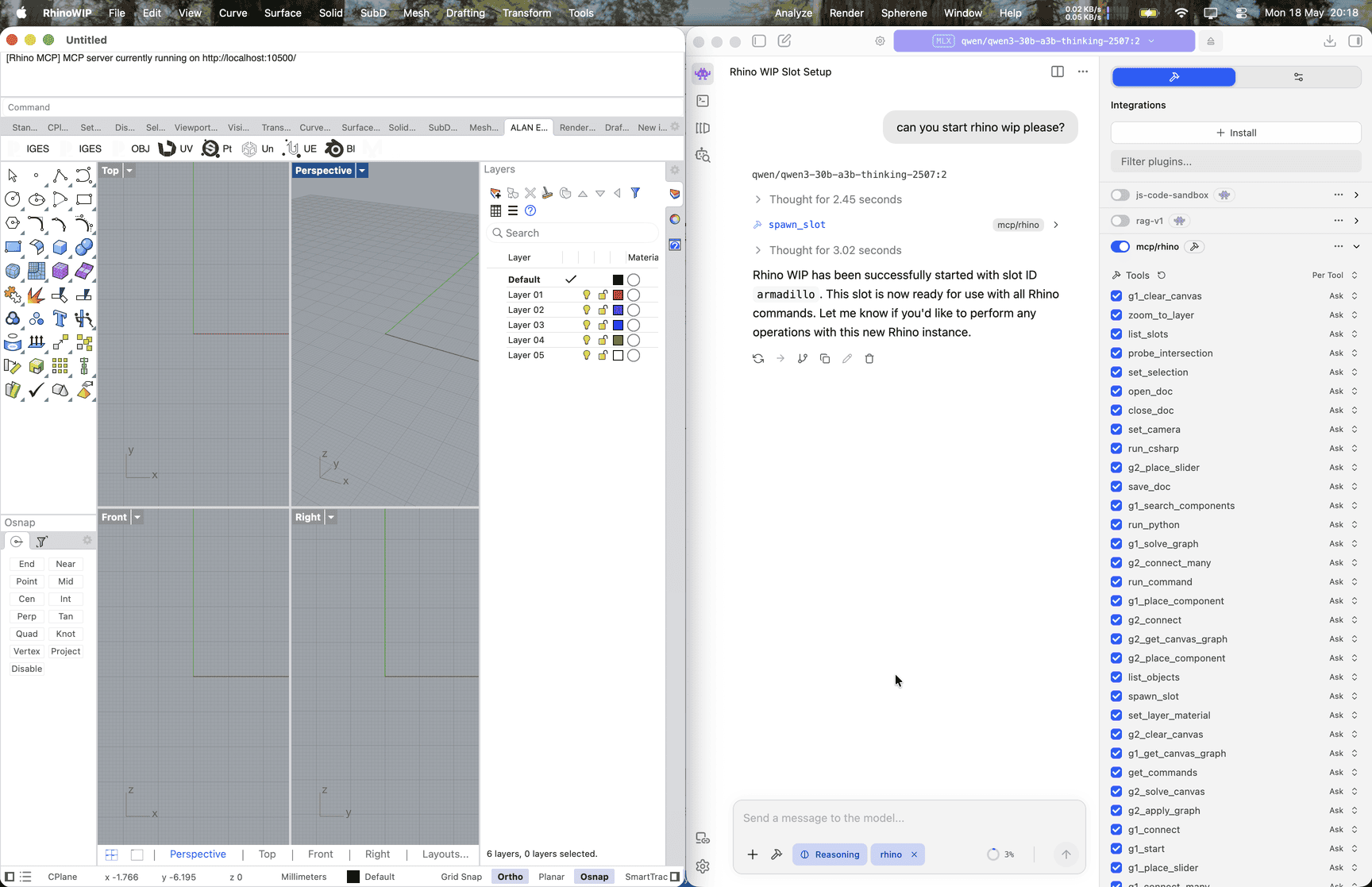Start a new chat with compose icon

[x=784, y=40]
